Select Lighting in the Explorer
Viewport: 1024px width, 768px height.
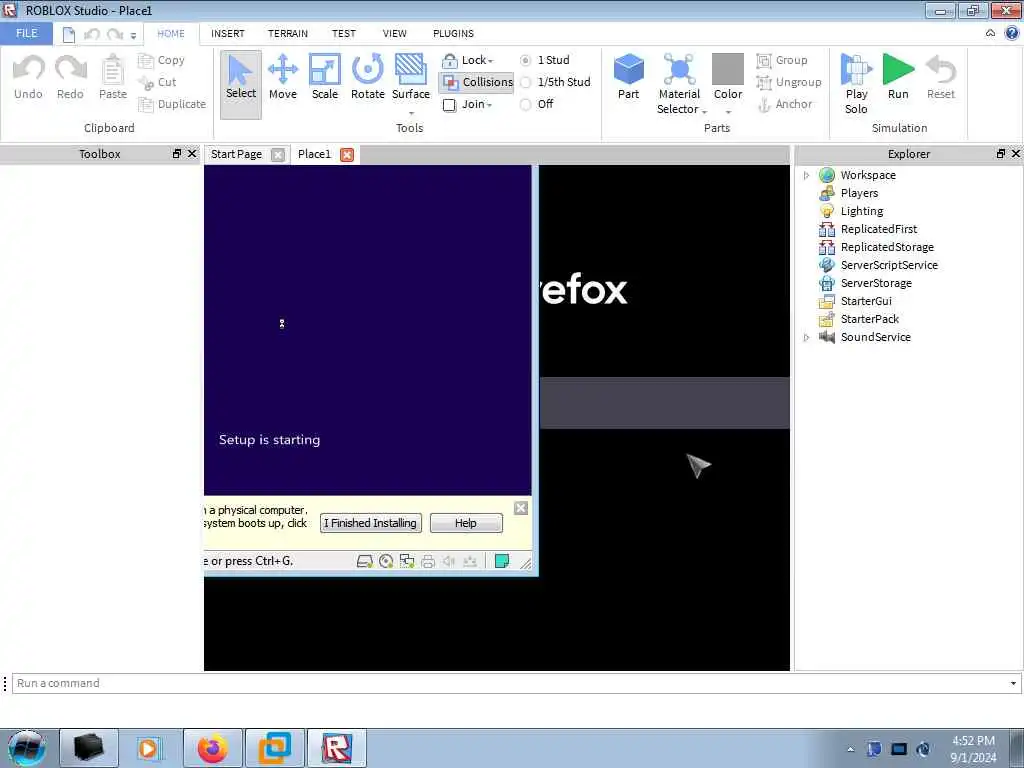[861, 211]
